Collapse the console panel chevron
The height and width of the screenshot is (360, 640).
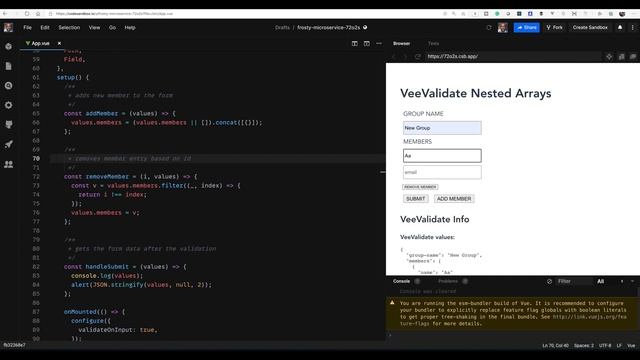pos(632,281)
